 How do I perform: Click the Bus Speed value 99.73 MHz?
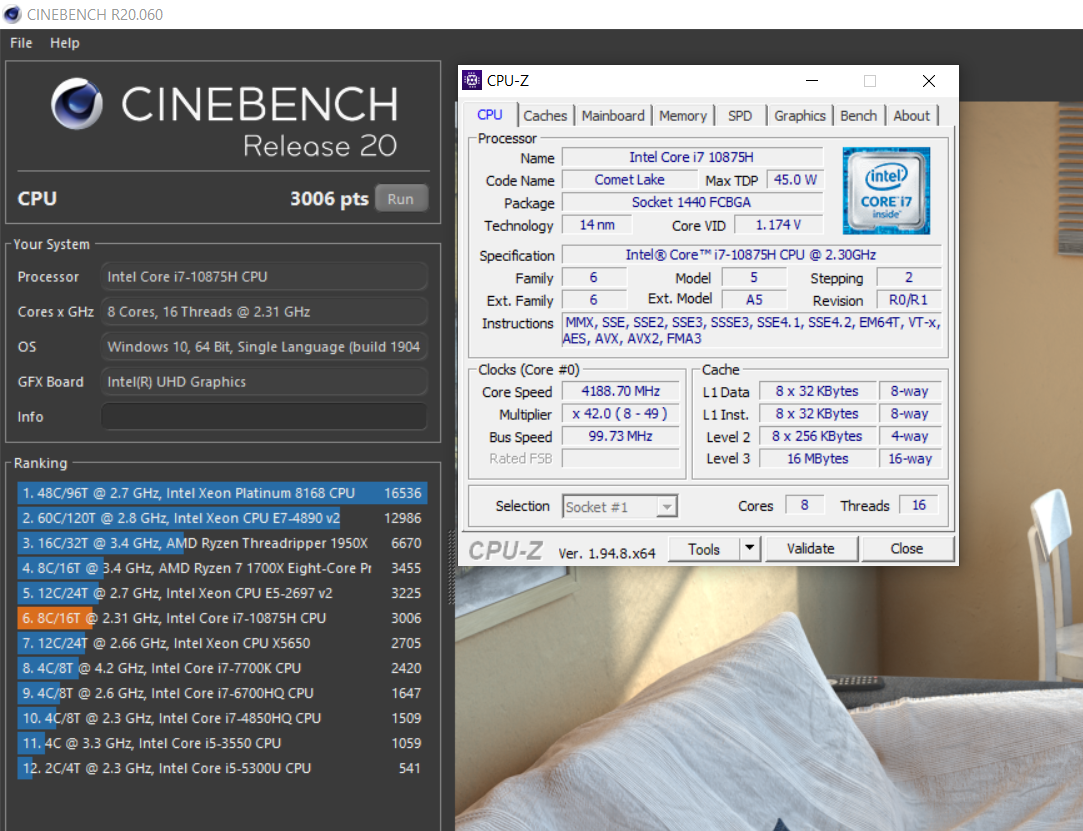click(x=620, y=436)
